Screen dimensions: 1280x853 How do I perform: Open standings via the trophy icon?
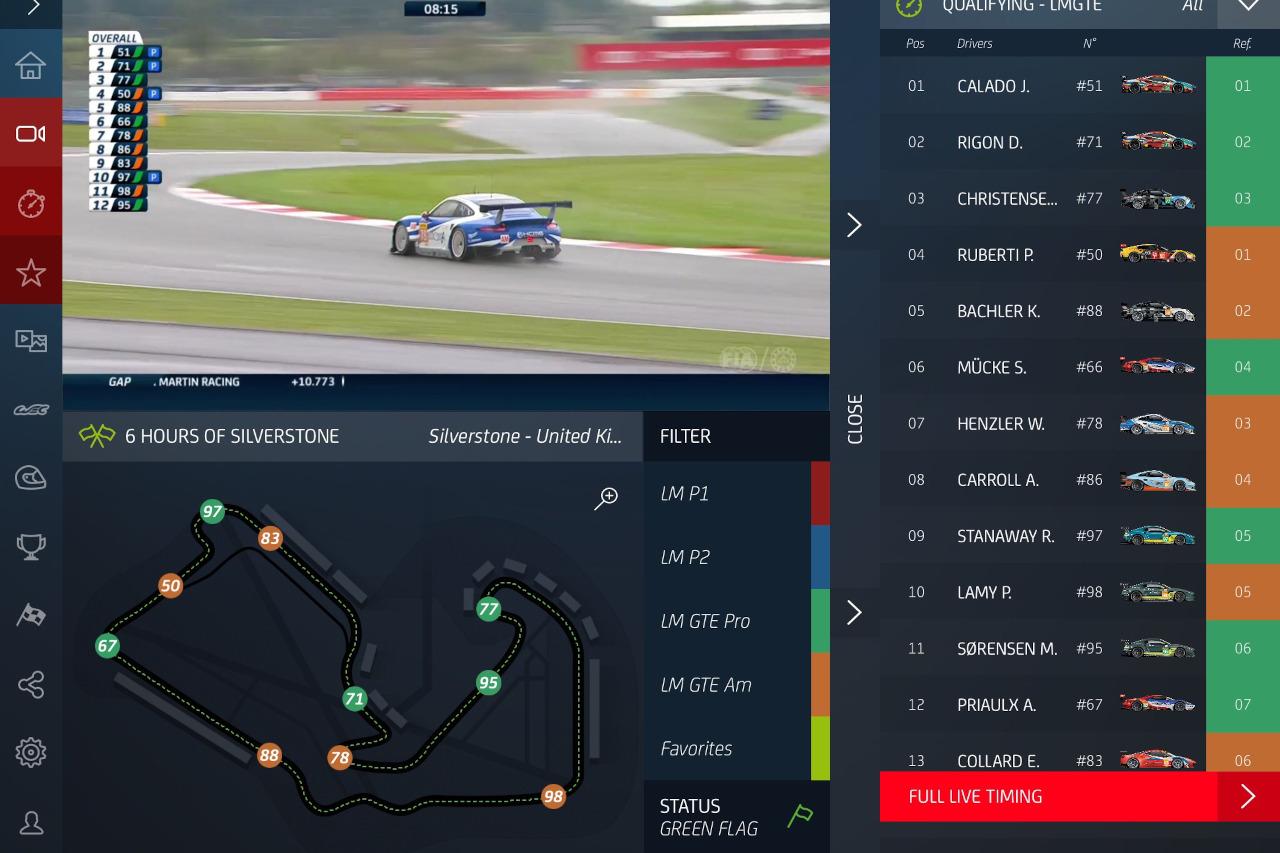pos(31,546)
